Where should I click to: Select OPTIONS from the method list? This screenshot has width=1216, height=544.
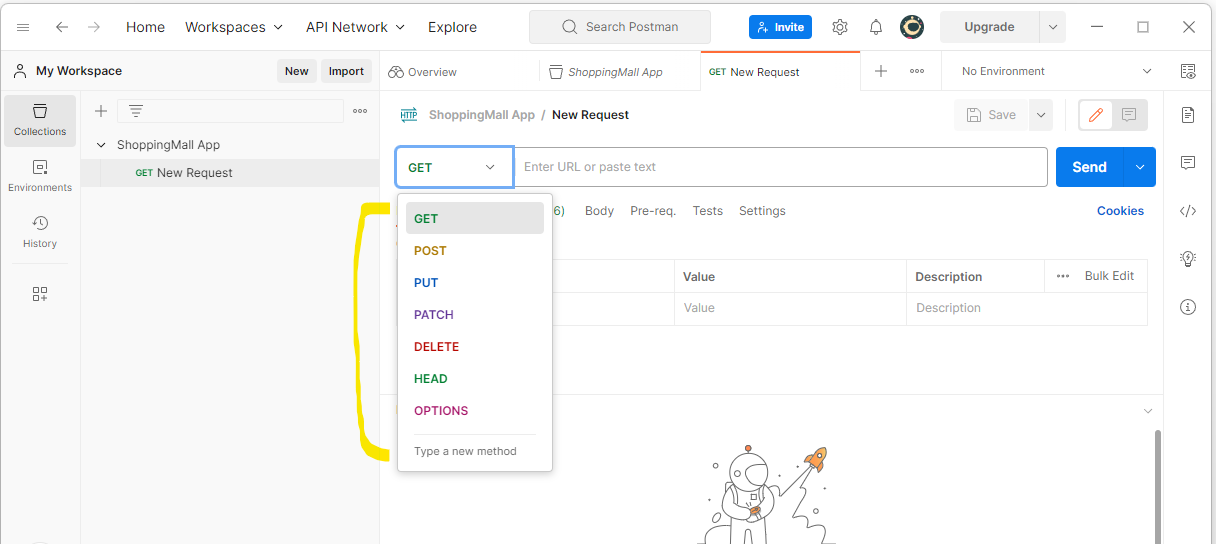(475, 410)
